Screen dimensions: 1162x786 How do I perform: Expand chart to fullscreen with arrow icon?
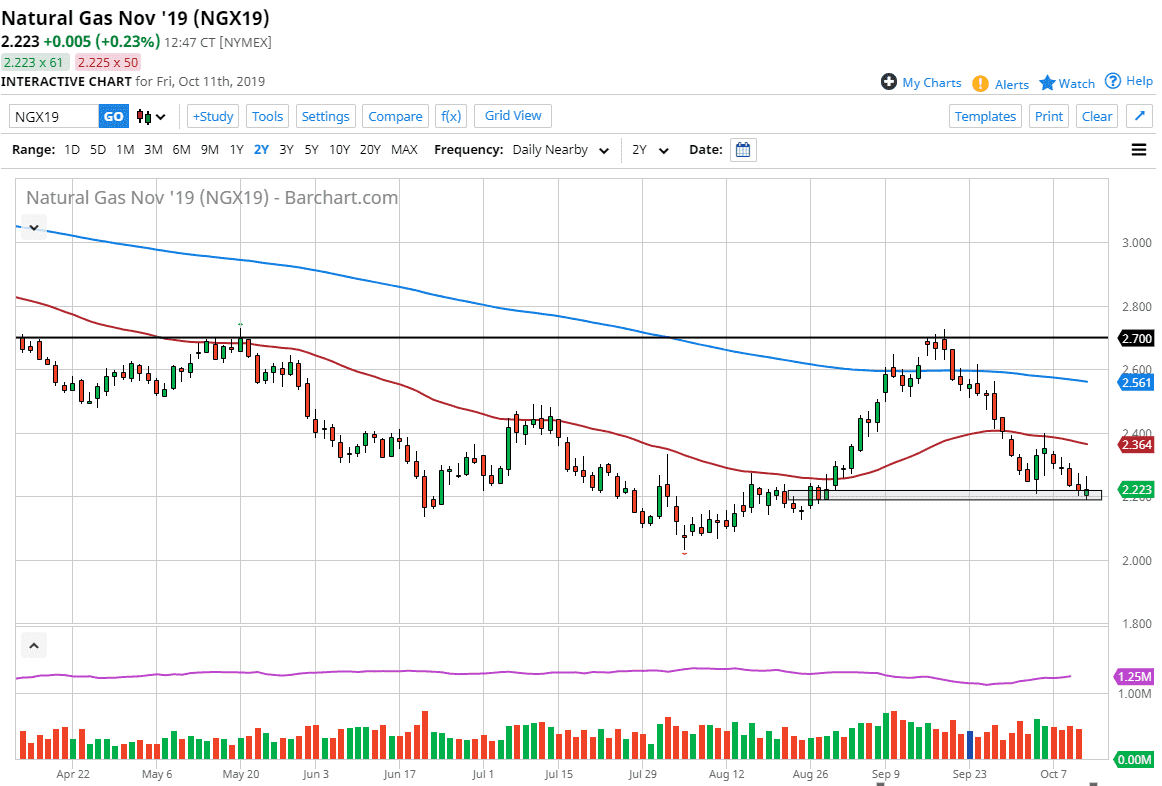pyautogui.click(x=1138, y=116)
